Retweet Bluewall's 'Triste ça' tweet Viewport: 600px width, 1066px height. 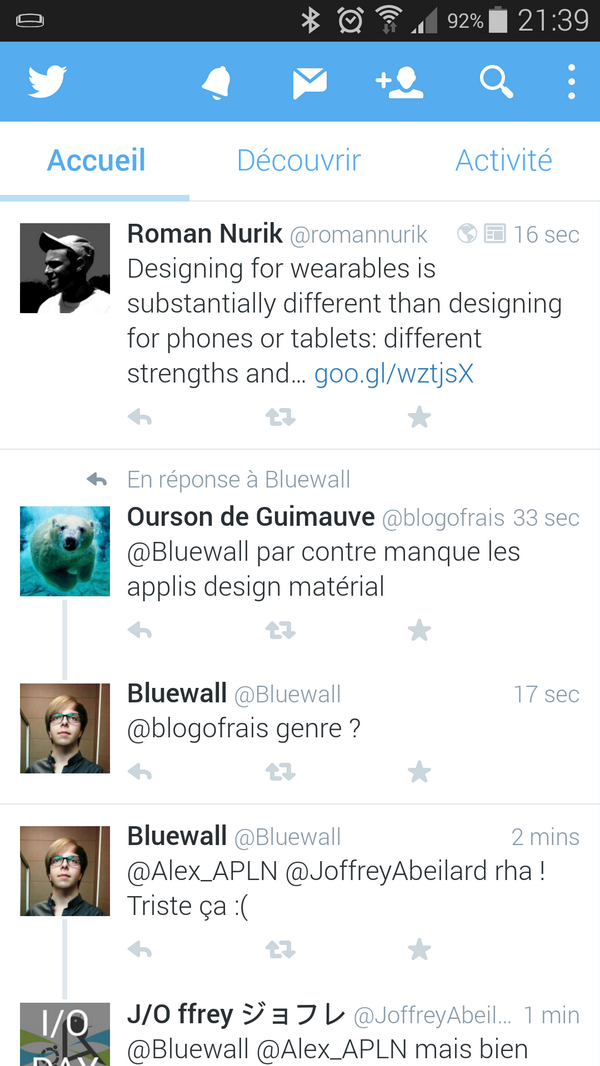click(281, 949)
